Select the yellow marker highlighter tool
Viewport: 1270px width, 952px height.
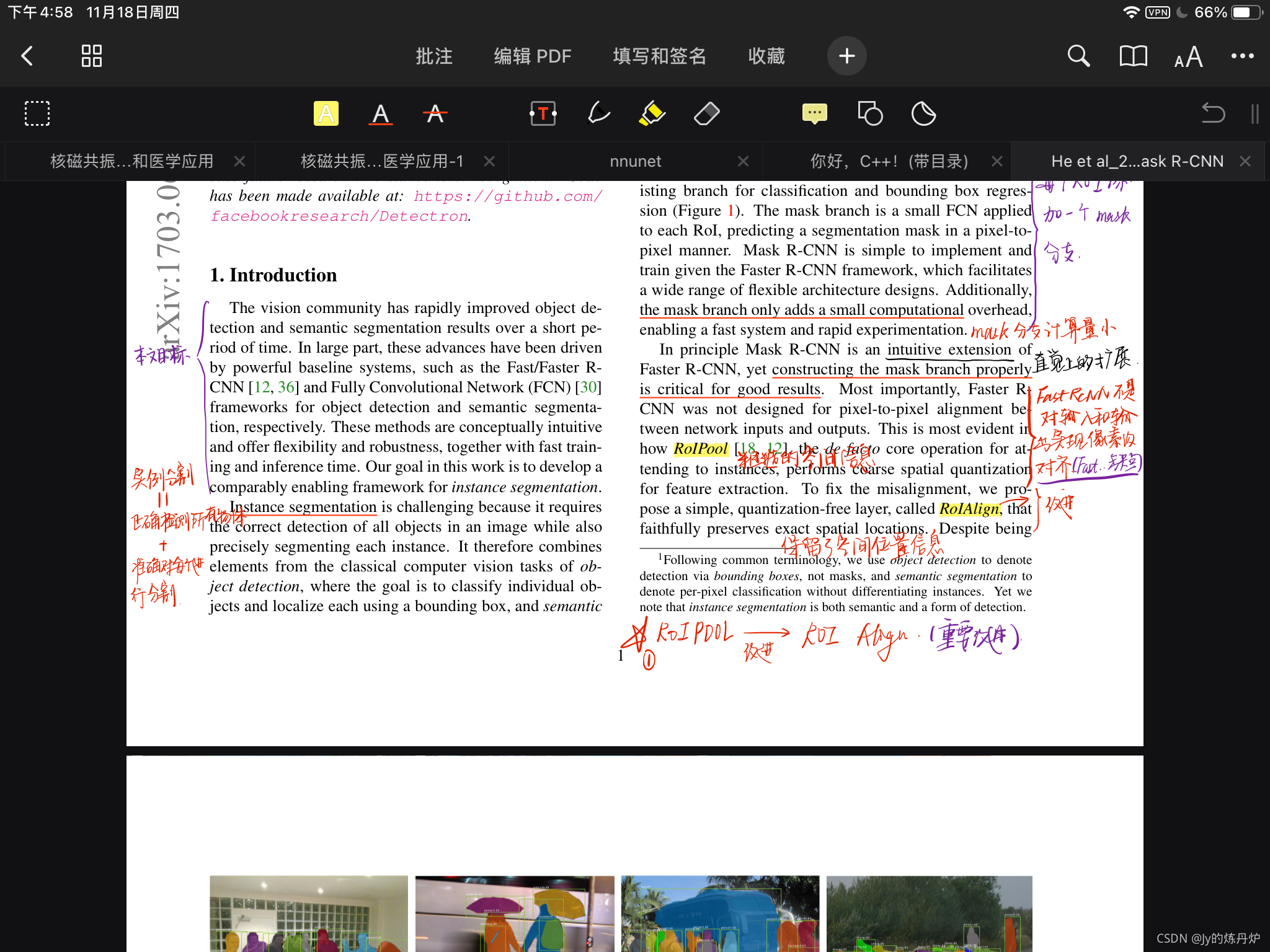pyautogui.click(x=652, y=113)
